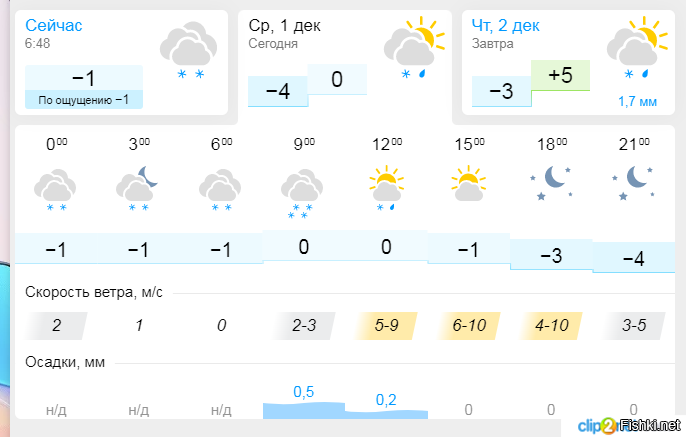Click the По ощущению −1 feels-like label
The image size is (686, 437).
[x=84, y=99]
